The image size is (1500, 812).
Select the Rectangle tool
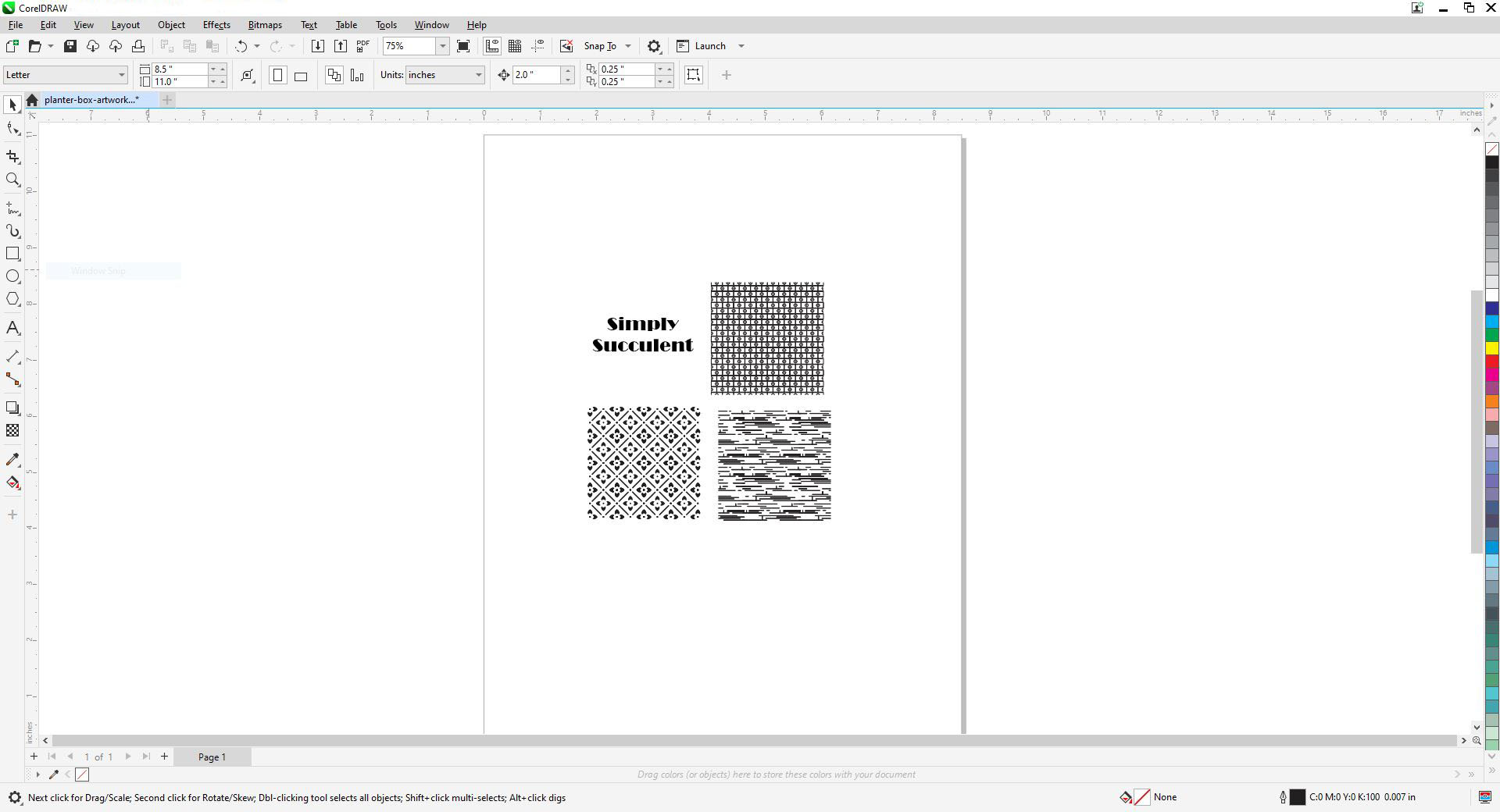12,254
